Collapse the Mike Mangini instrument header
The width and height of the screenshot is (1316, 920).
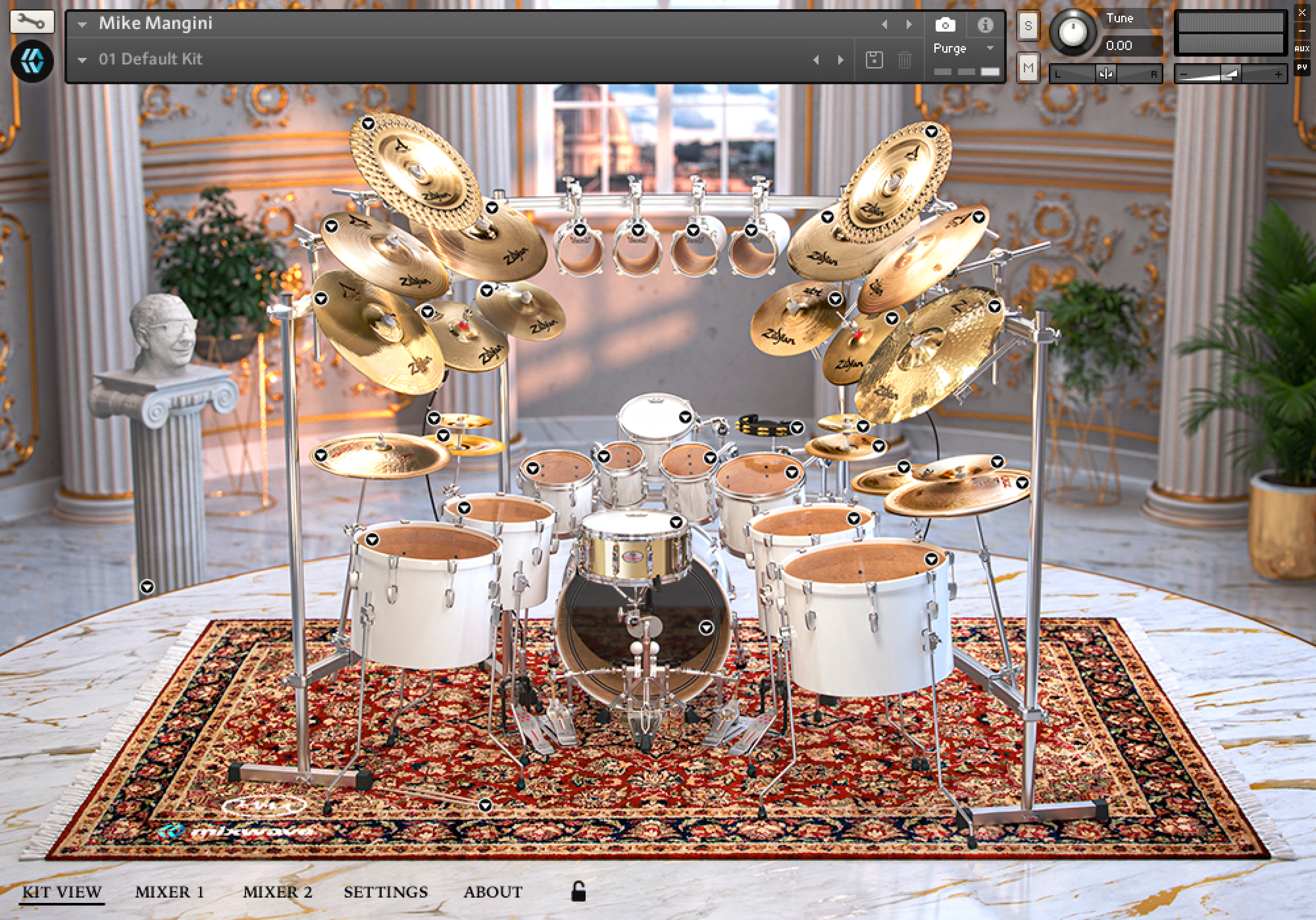[82, 24]
